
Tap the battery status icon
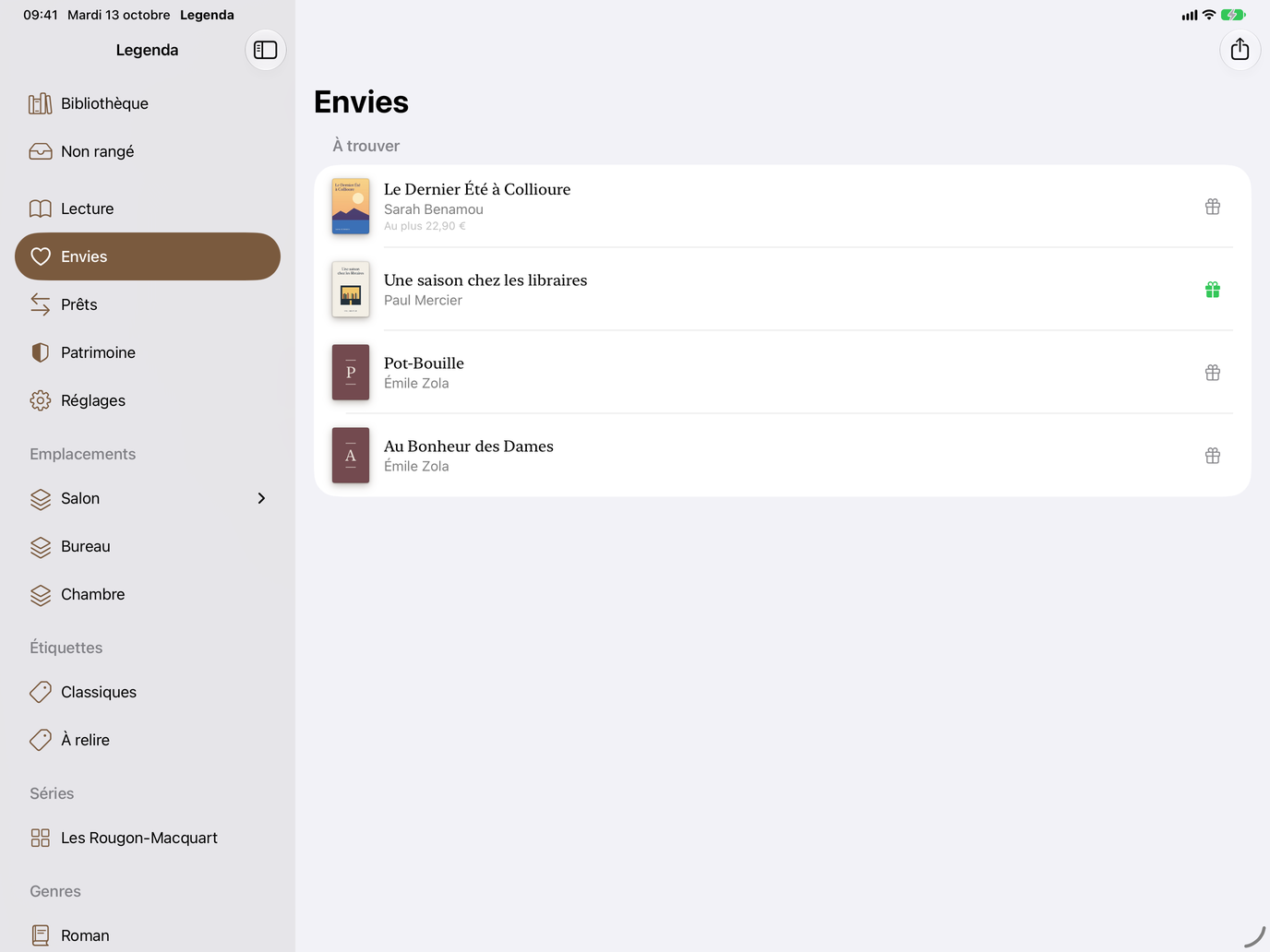coord(1233,15)
